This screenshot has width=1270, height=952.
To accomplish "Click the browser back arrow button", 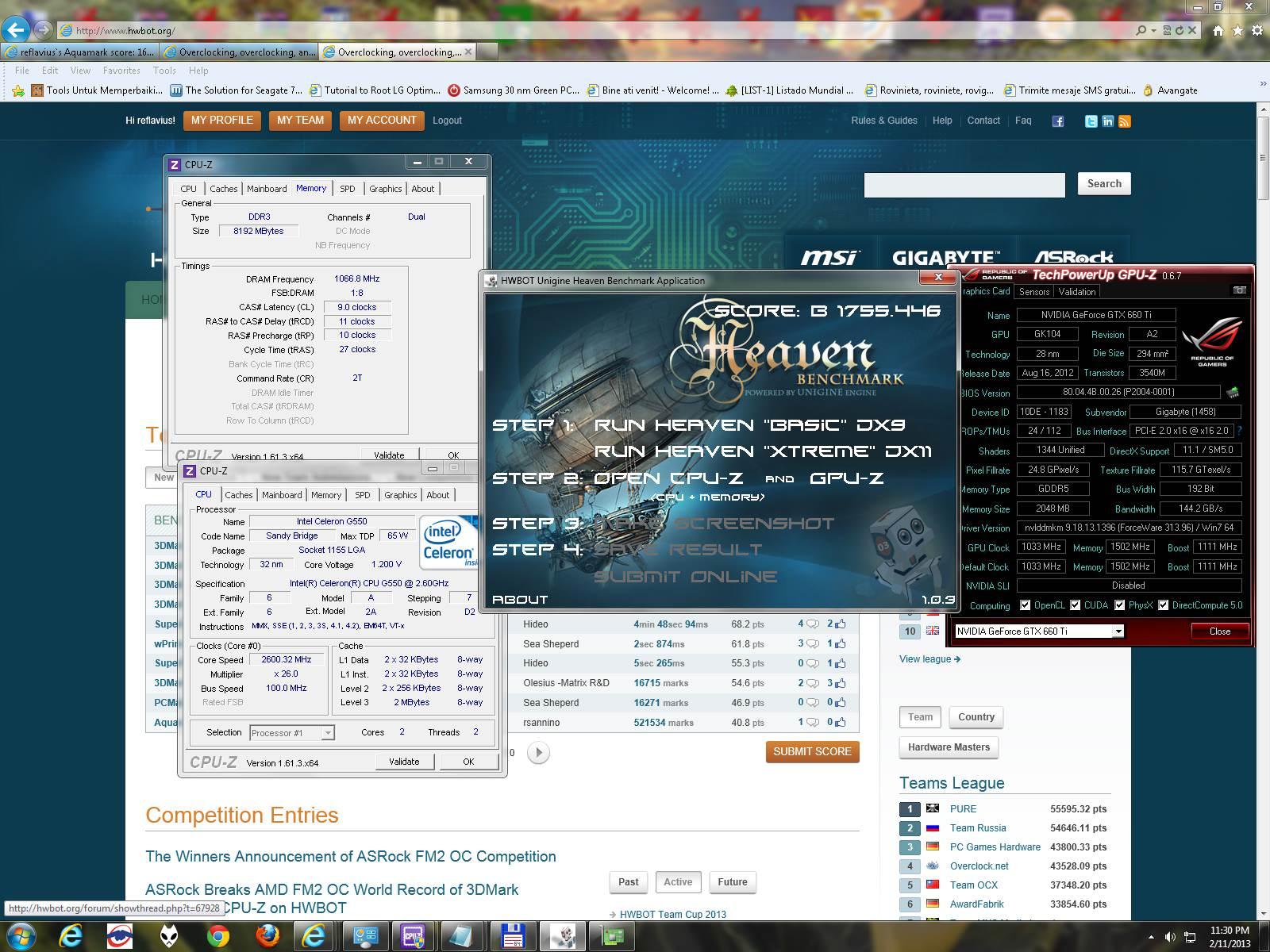I will (16, 30).
